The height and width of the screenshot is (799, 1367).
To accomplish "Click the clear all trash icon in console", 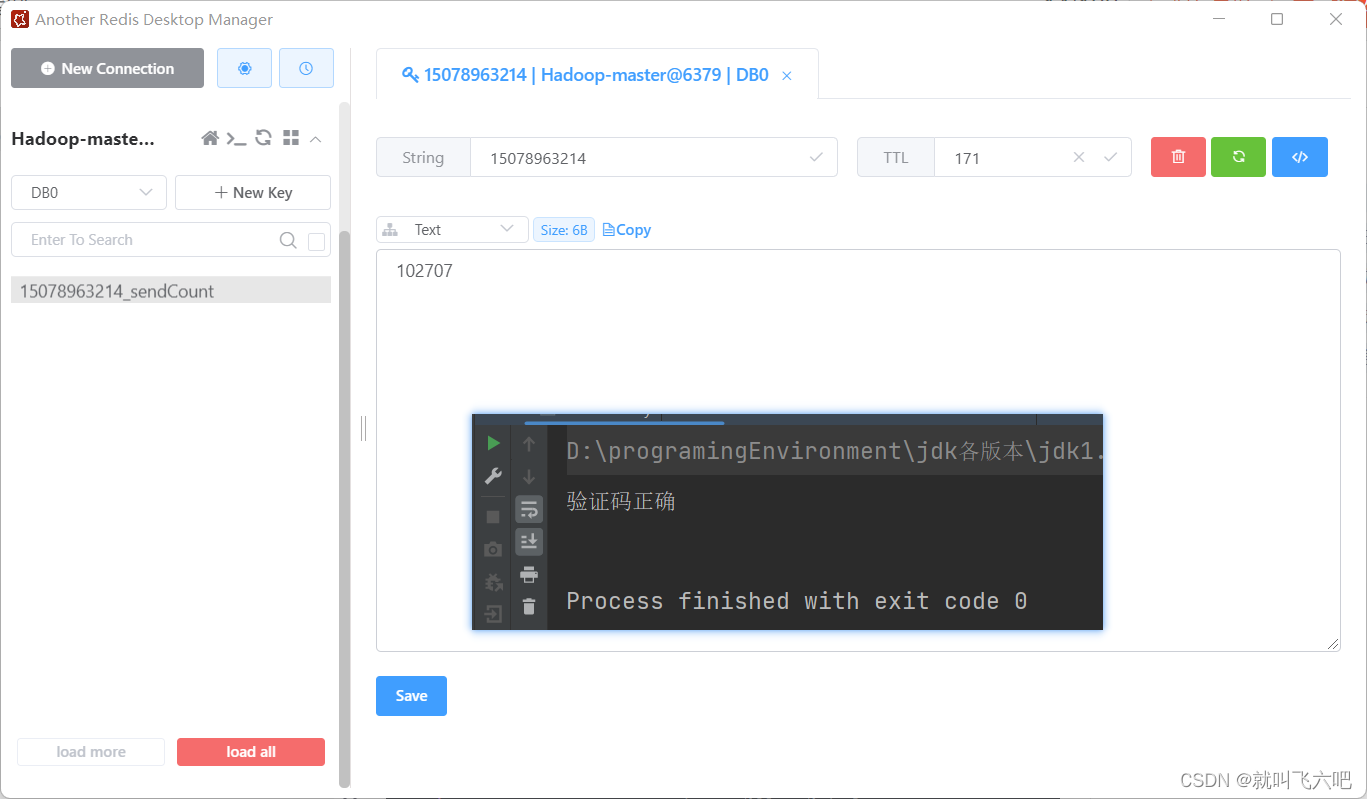I will click(x=529, y=606).
